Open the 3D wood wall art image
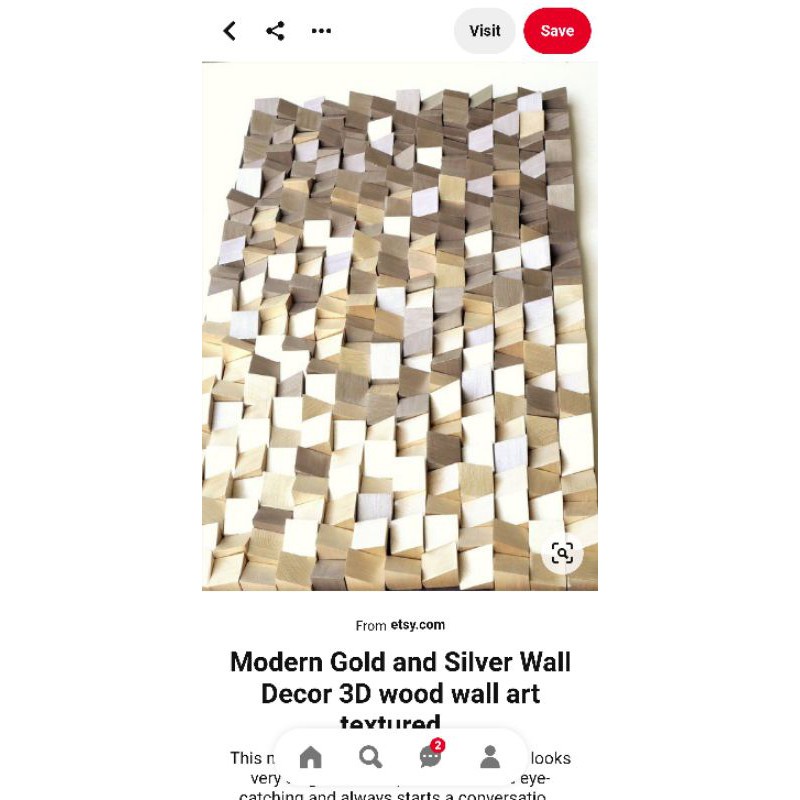800x800 pixels. point(400,327)
